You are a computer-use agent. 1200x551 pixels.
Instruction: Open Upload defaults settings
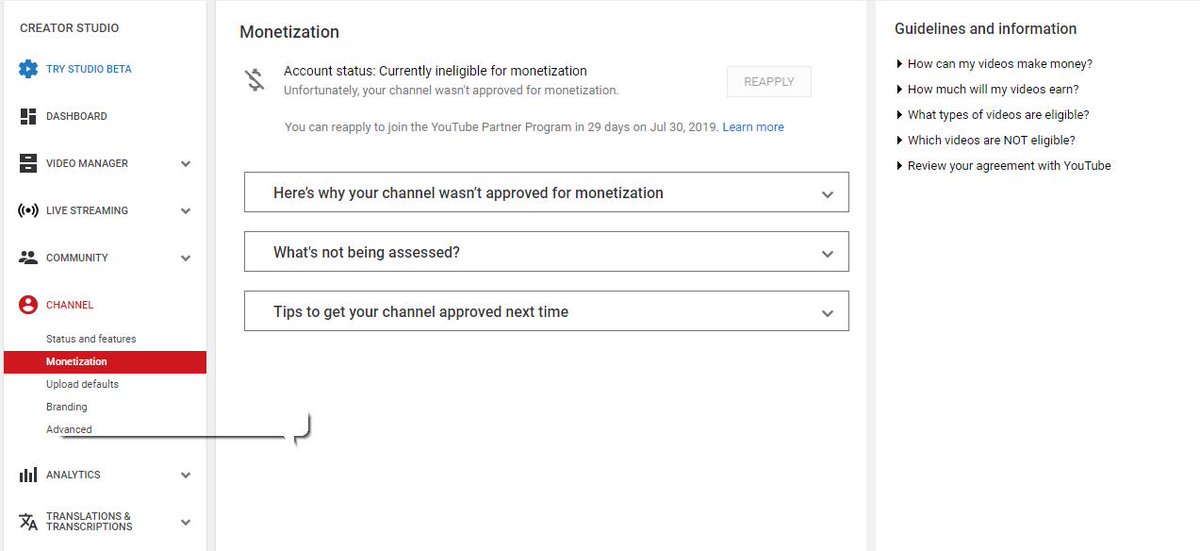coord(82,384)
